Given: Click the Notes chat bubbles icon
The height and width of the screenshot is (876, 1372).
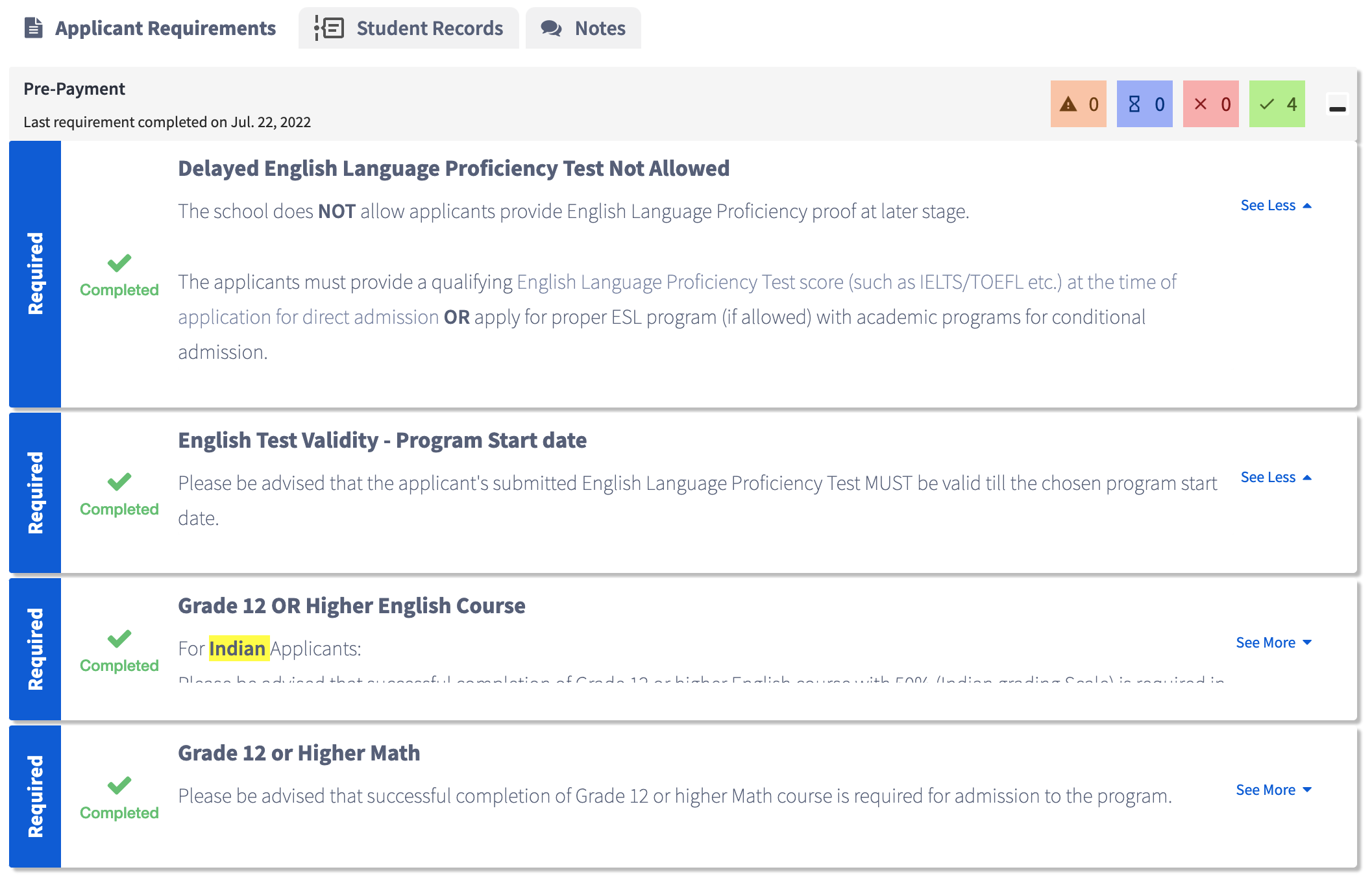Looking at the screenshot, I should [x=551, y=28].
